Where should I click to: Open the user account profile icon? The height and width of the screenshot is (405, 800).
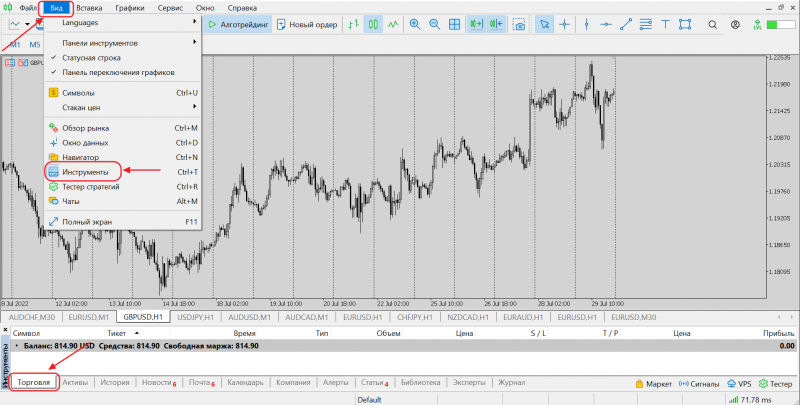tap(735, 24)
